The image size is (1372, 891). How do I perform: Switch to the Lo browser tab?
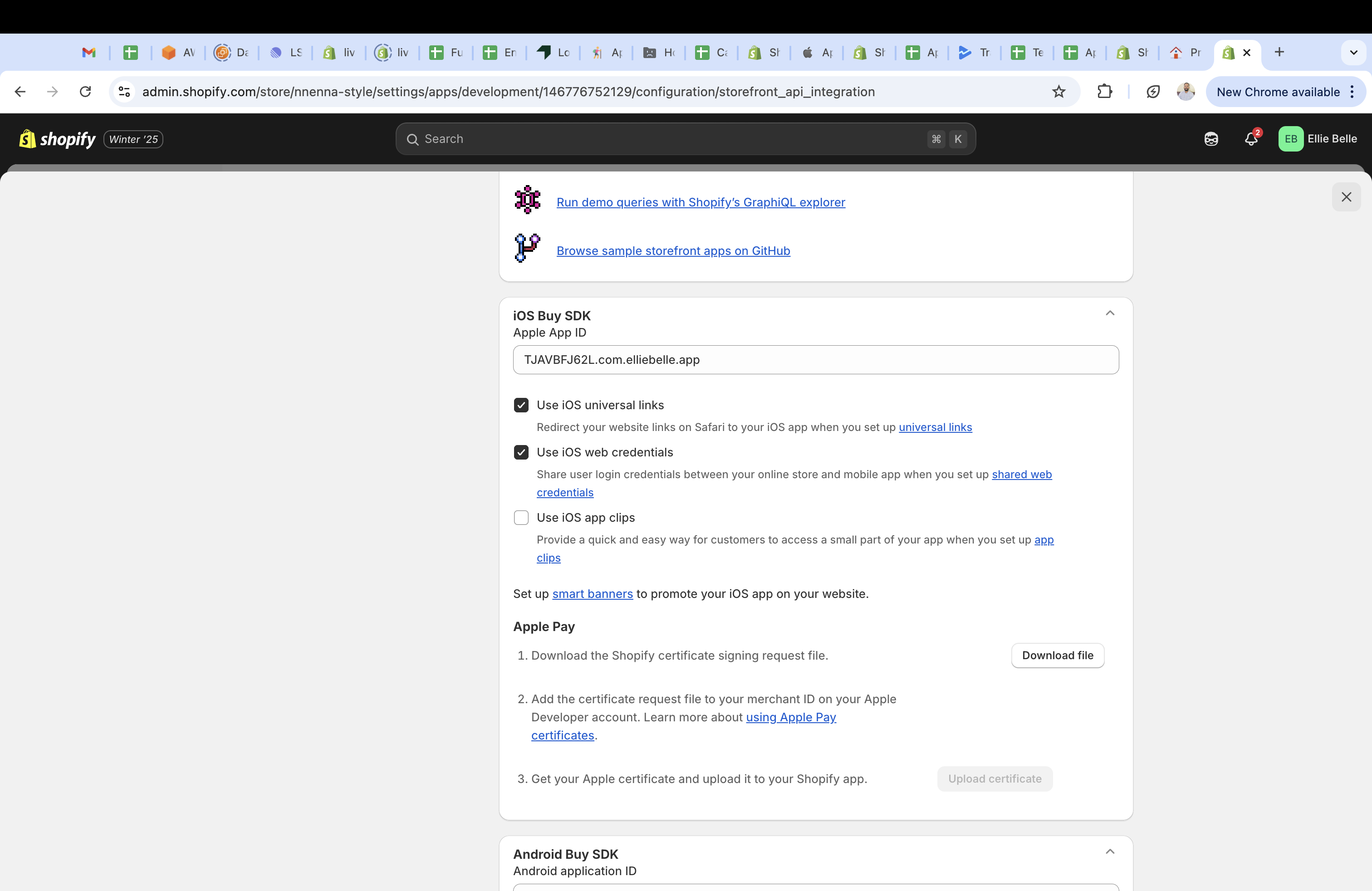click(x=554, y=53)
